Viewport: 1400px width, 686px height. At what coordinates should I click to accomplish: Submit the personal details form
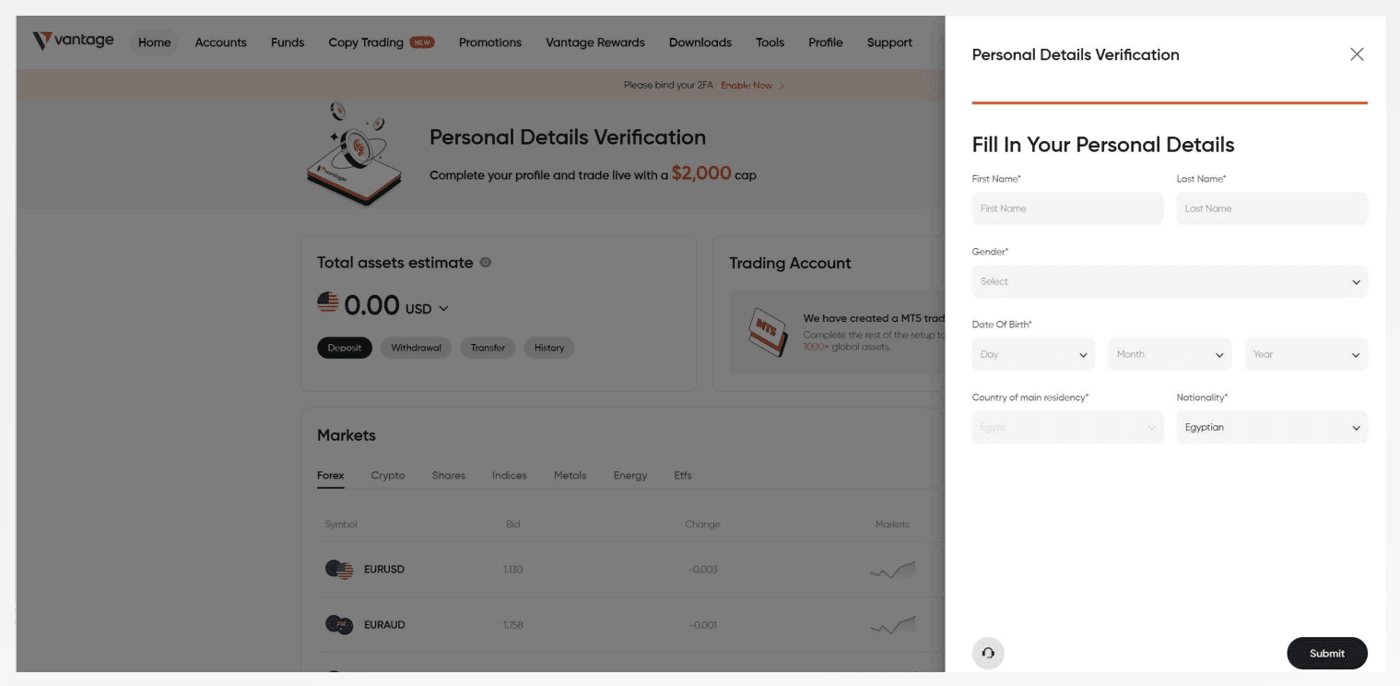(1327, 653)
